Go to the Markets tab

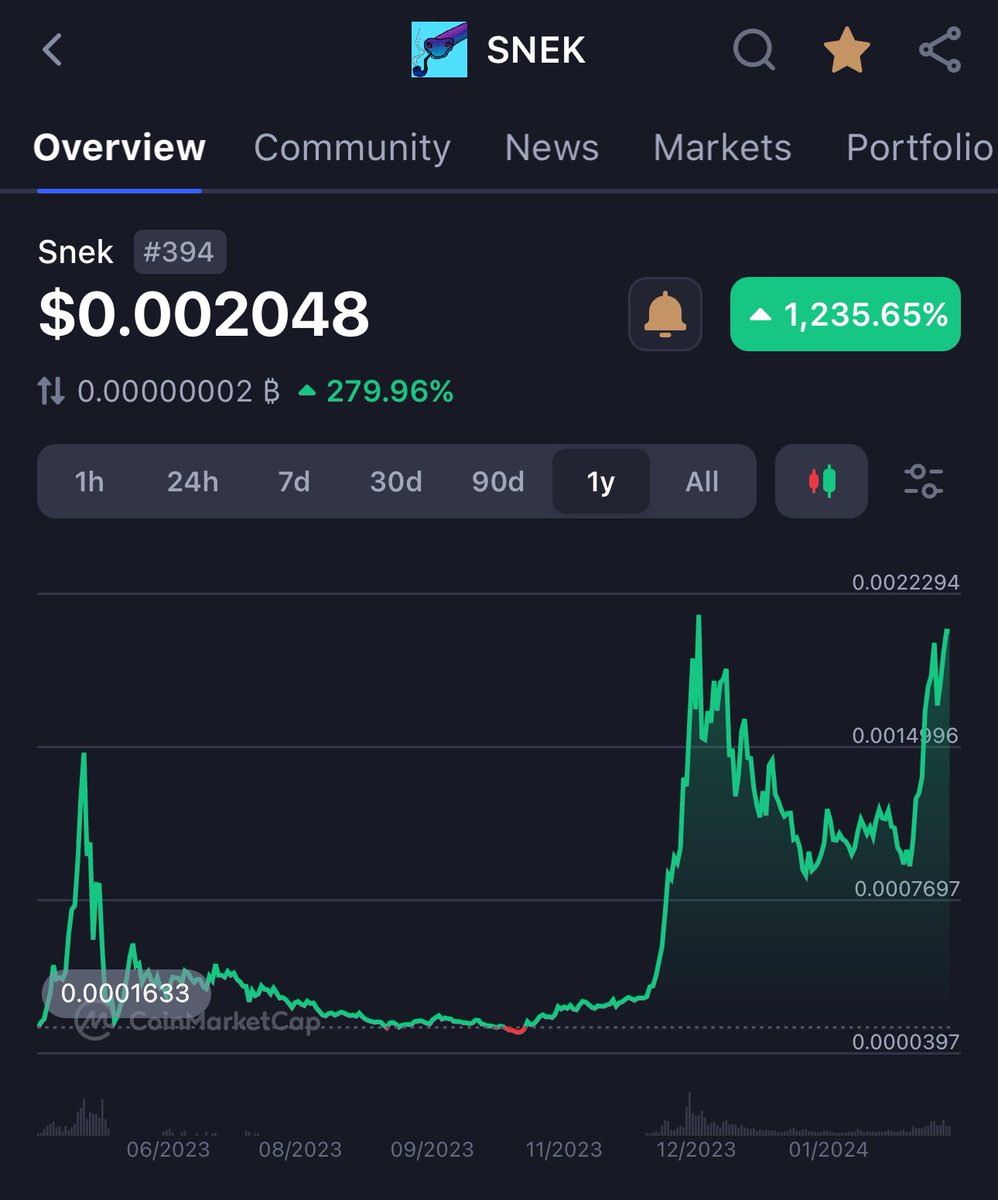click(x=722, y=148)
